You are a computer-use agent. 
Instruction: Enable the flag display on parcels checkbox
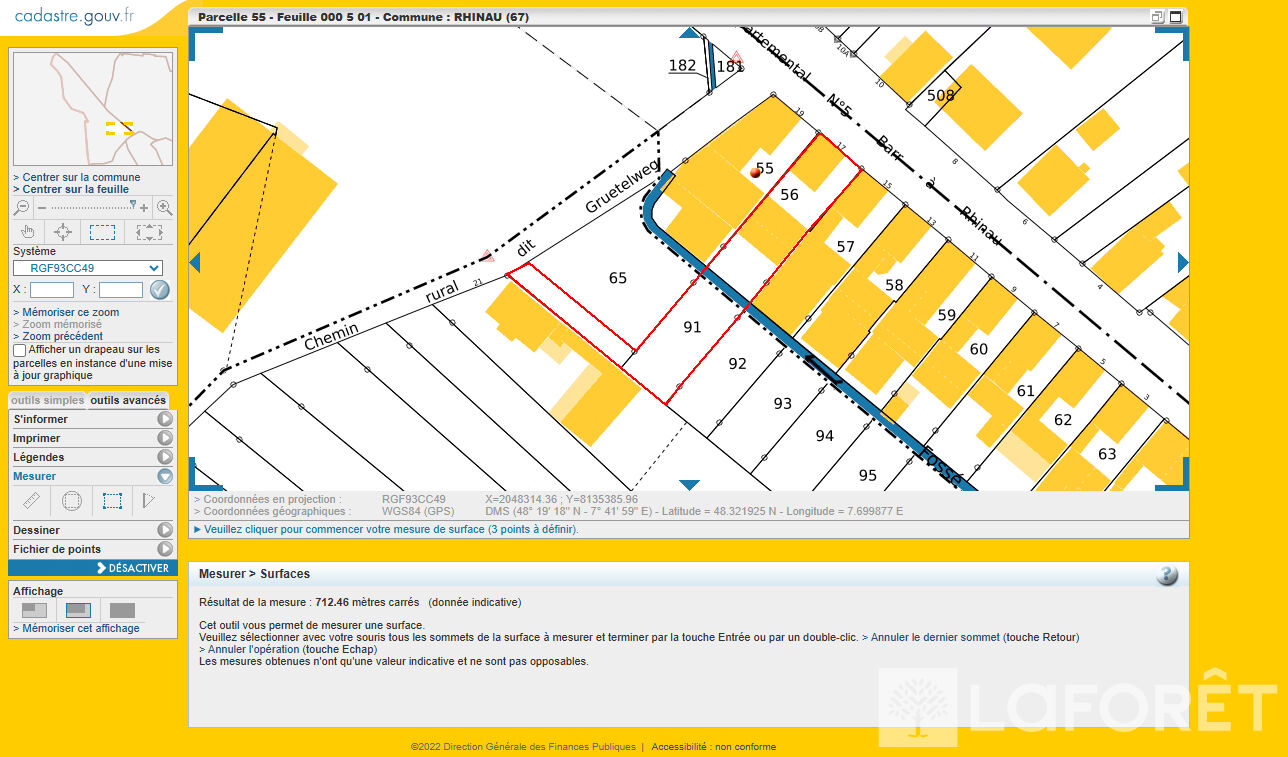pyautogui.click(x=19, y=350)
